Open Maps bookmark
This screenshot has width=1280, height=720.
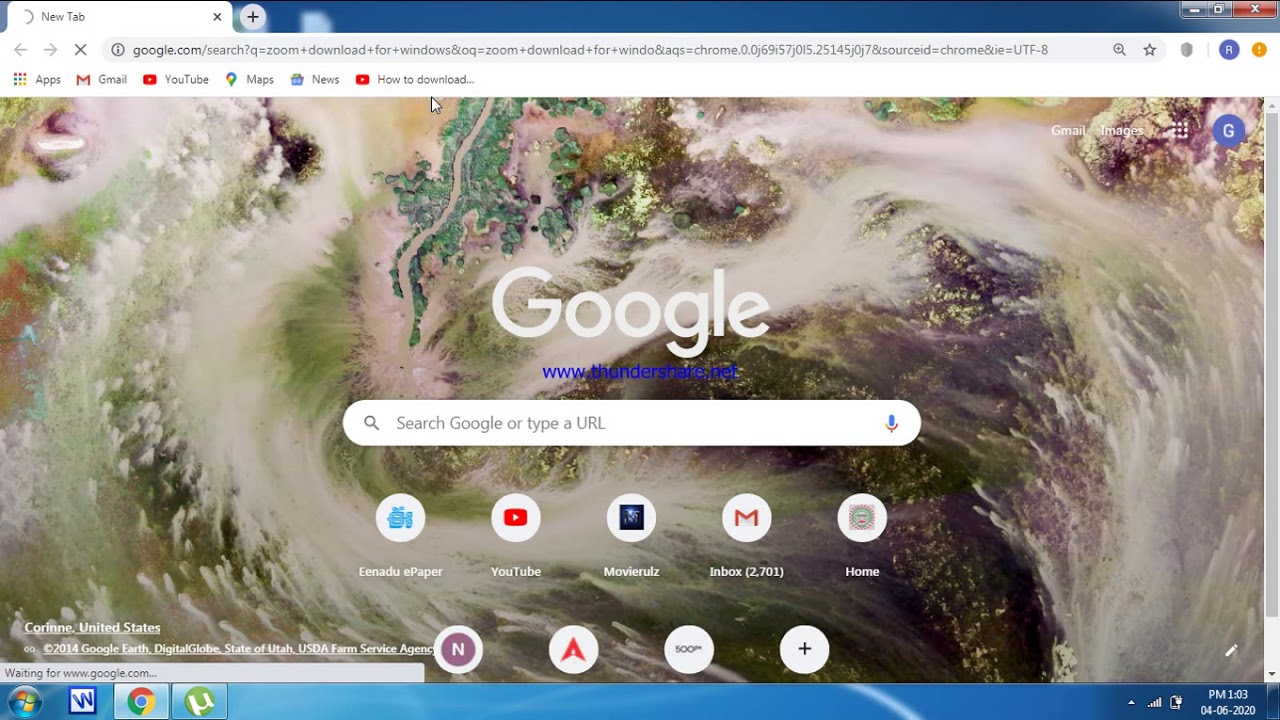(x=249, y=79)
